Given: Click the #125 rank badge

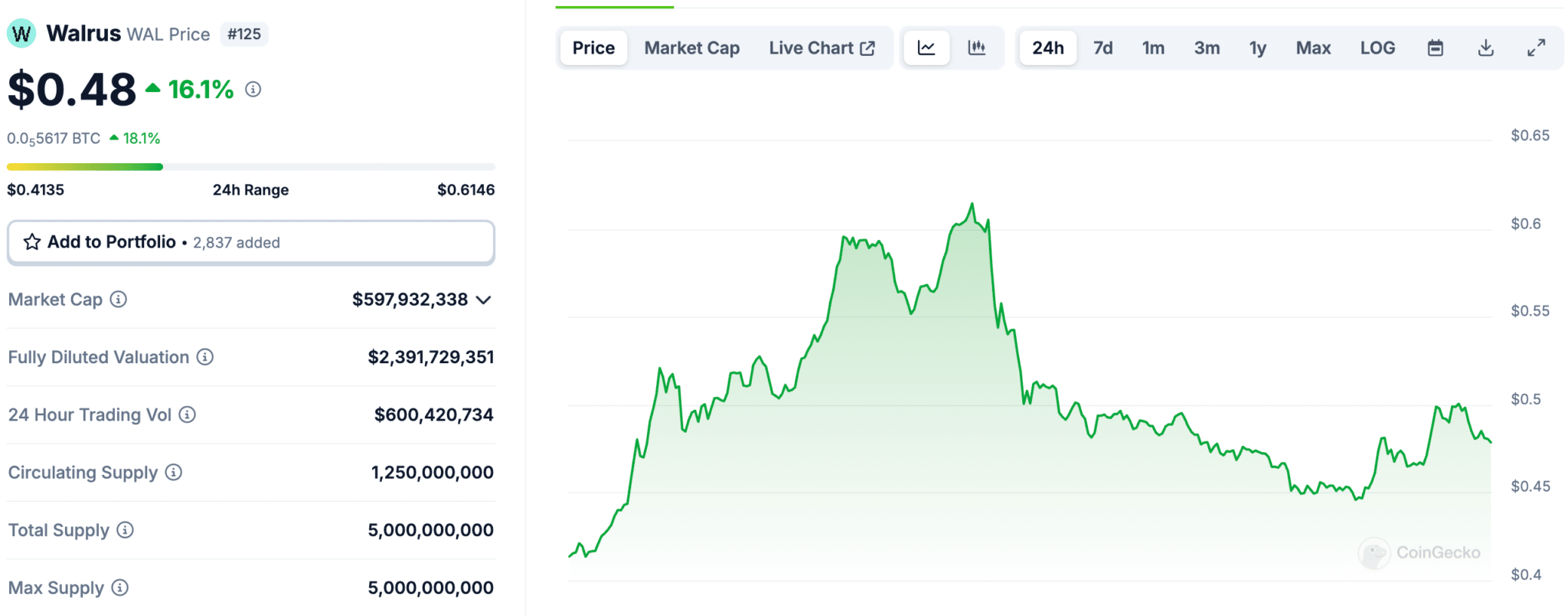Looking at the screenshot, I should 244,34.
